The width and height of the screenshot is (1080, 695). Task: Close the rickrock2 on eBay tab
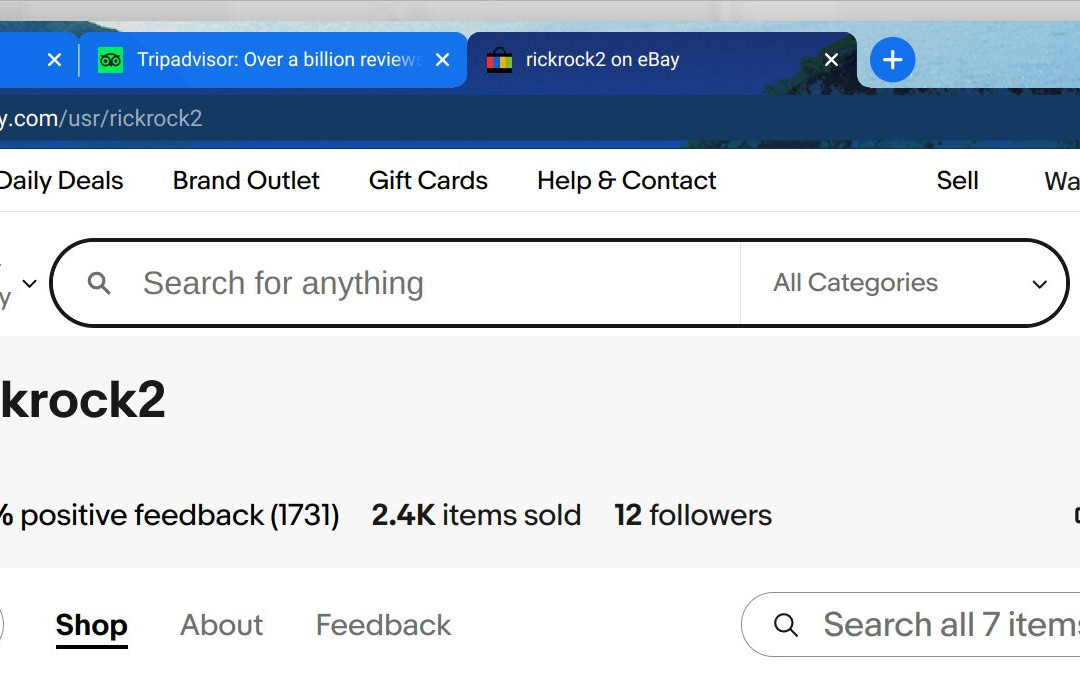831,60
